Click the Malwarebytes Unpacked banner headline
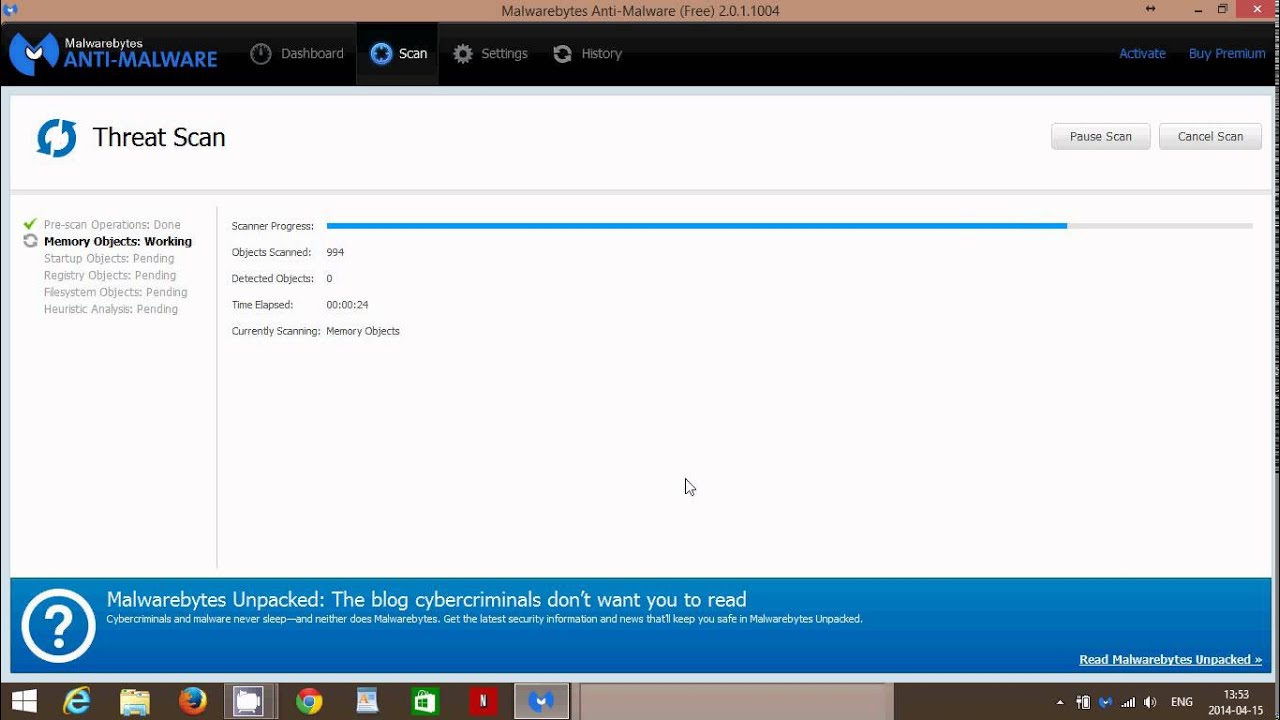This screenshot has width=1280, height=720. (426, 600)
